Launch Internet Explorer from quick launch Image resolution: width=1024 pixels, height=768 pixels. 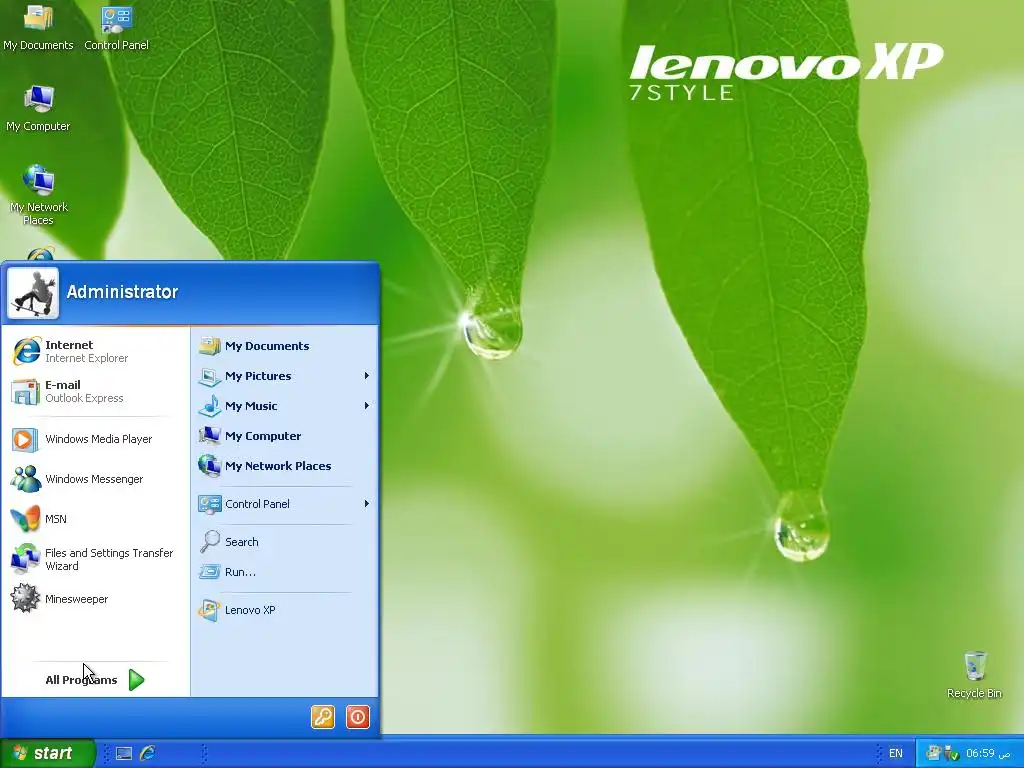[148, 754]
